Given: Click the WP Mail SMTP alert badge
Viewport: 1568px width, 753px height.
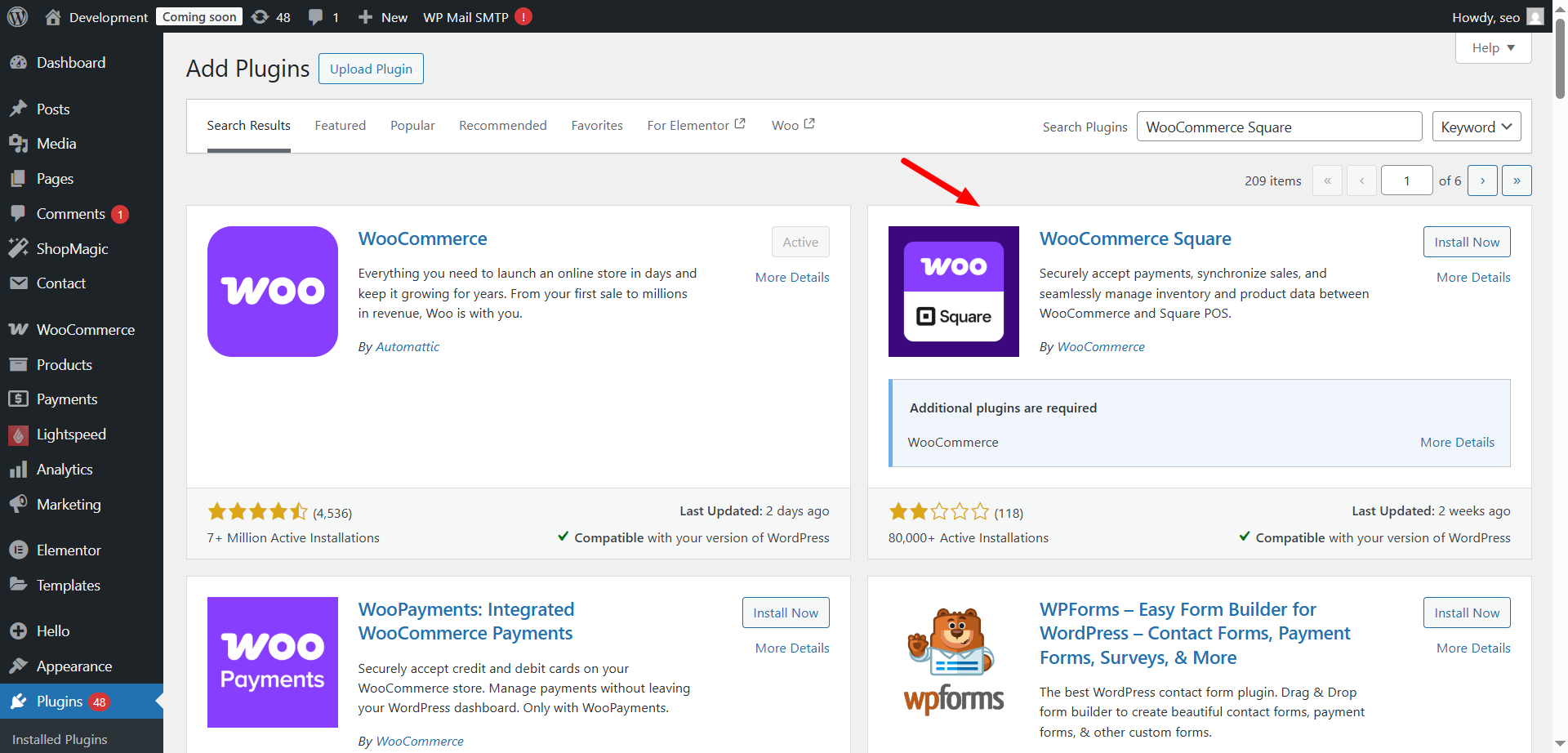Looking at the screenshot, I should point(523,16).
